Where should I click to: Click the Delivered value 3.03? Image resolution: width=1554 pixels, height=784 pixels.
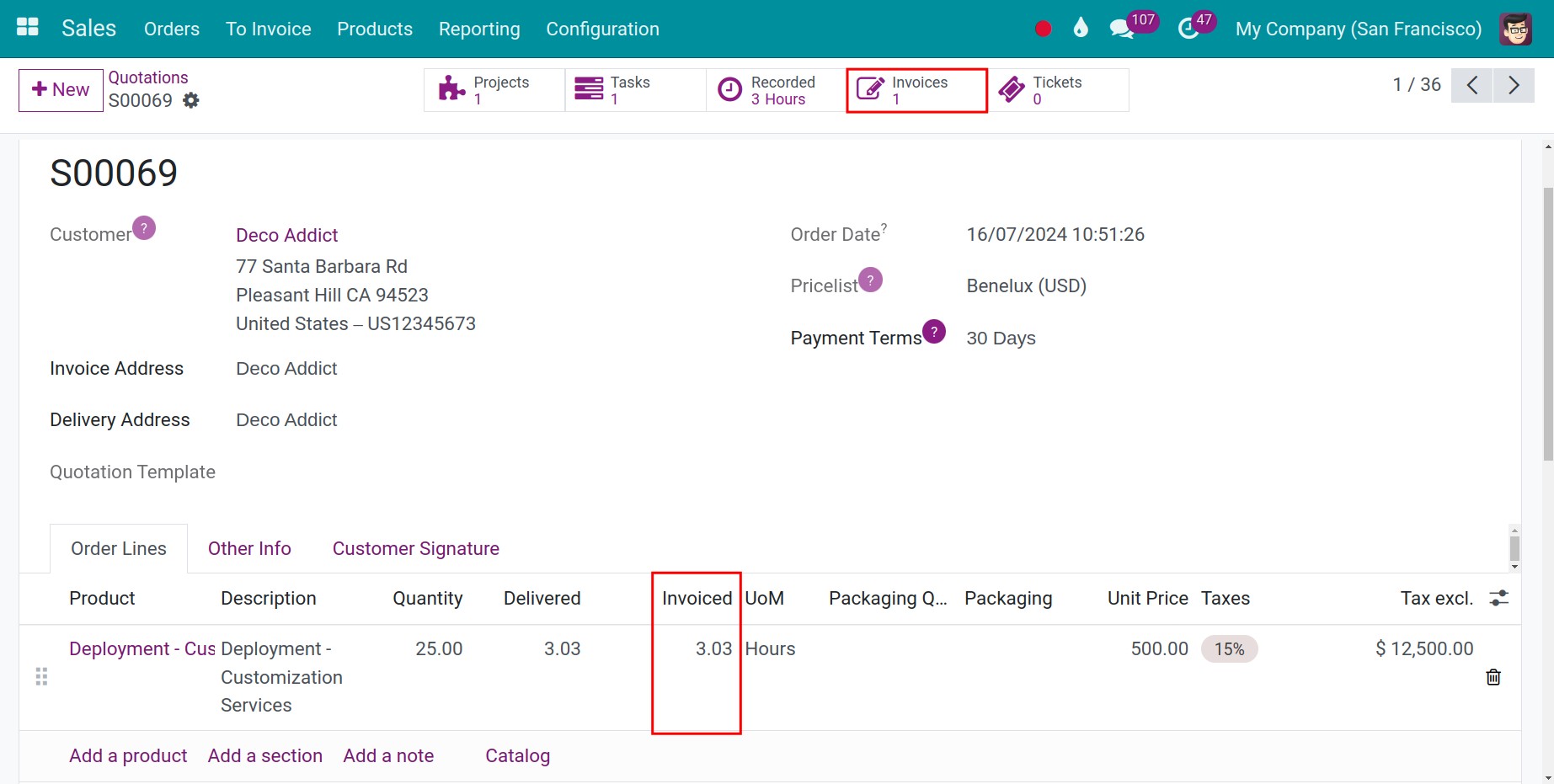click(563, 648)
